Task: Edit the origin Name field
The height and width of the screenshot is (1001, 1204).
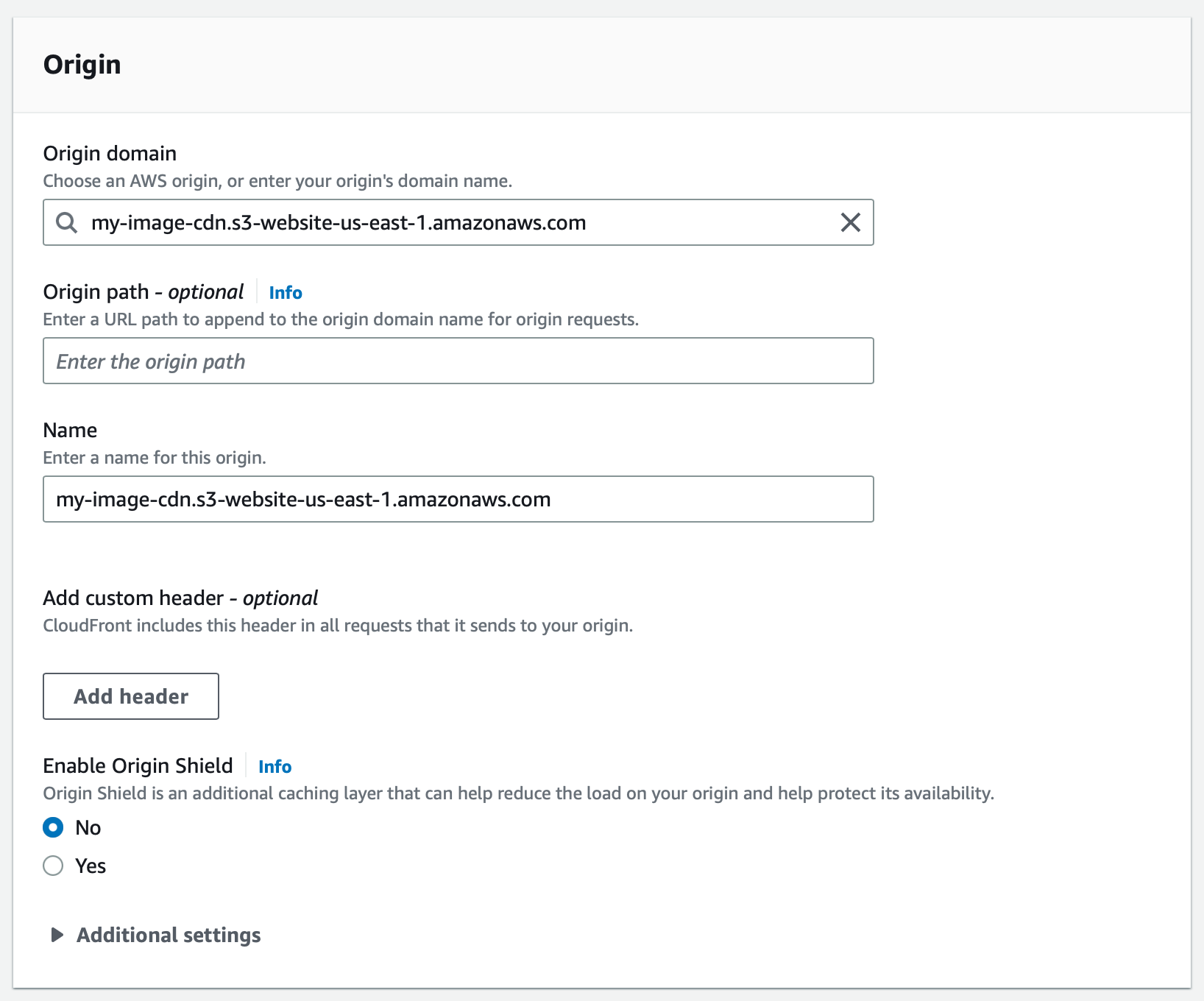Action: point(458,499)
